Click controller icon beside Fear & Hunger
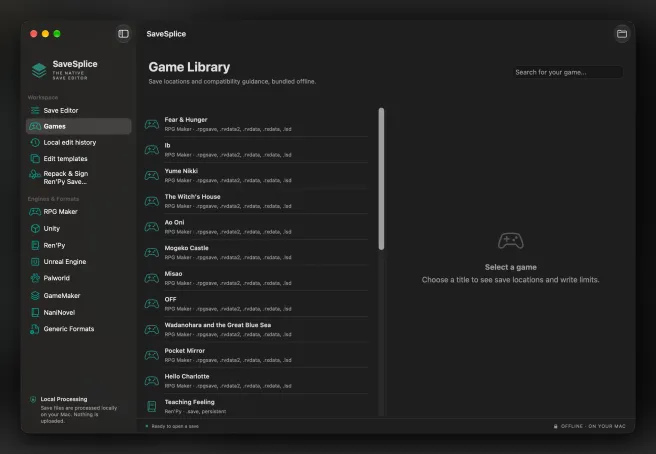Screen dimensions: 656x454 [152, 124]
